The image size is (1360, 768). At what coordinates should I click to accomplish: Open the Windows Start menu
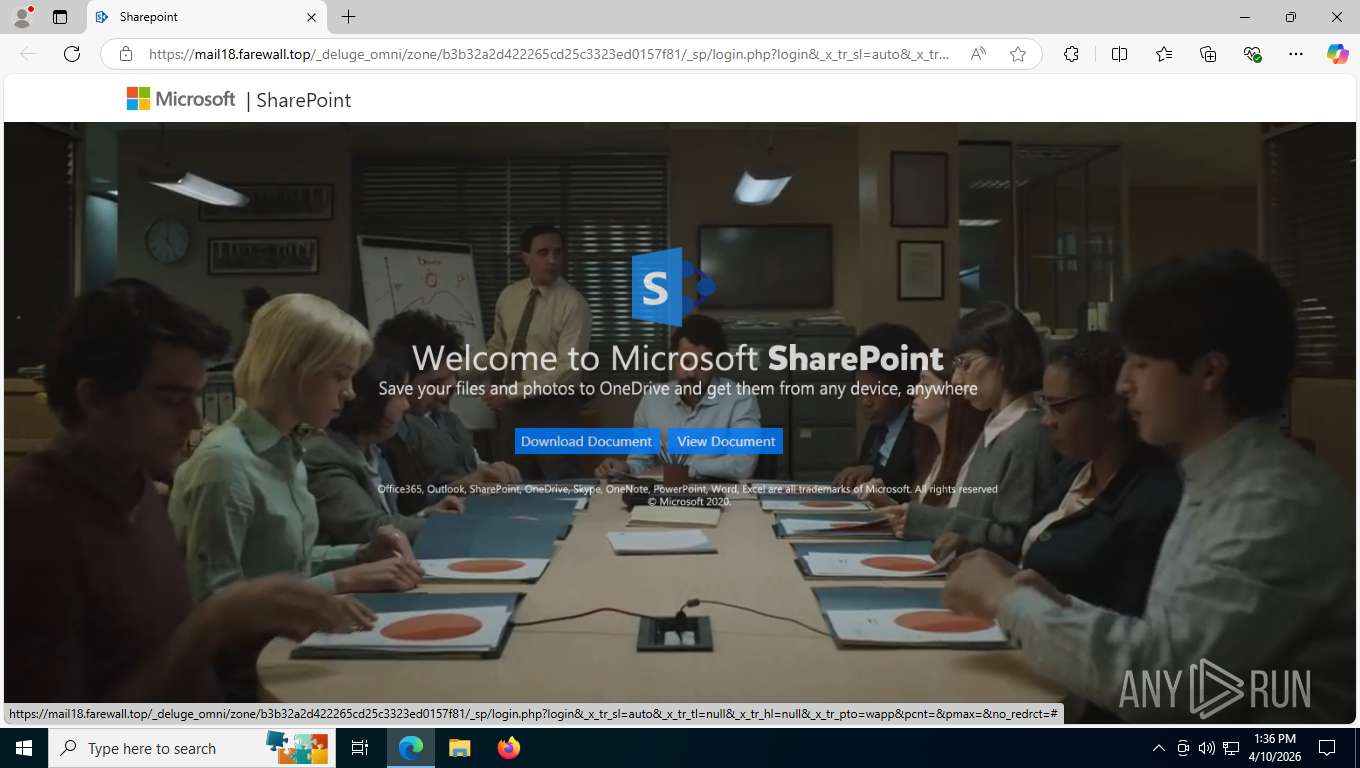23,748
